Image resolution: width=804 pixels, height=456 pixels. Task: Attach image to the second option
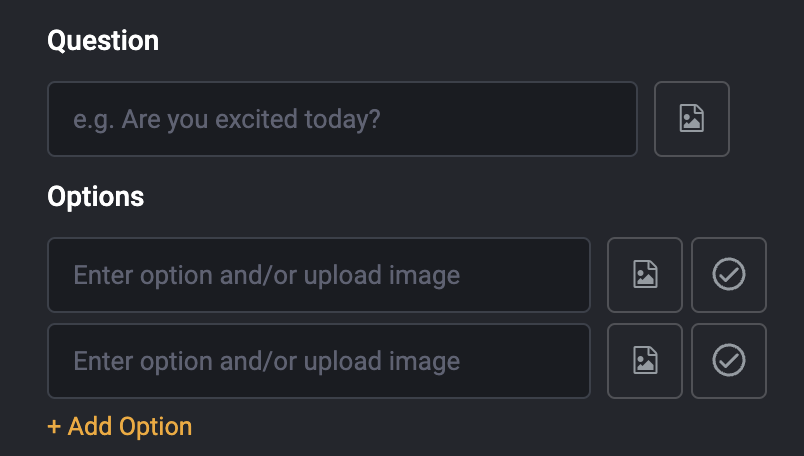click(645, 361)
